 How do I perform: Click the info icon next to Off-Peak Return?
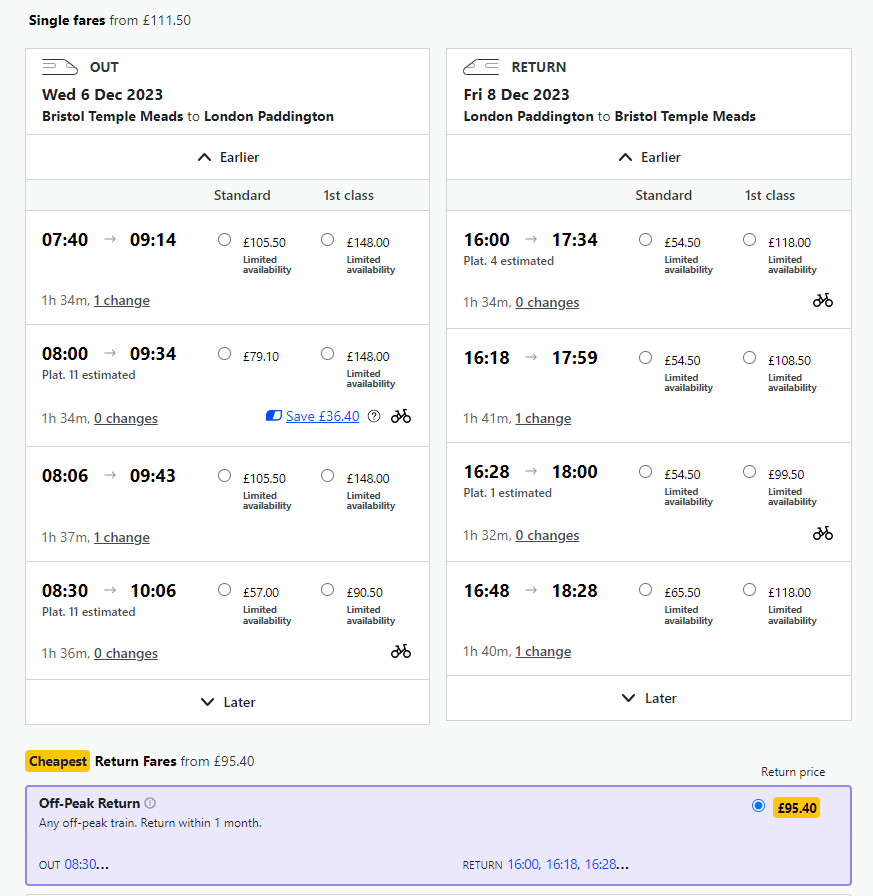click(x=150, y=803)
